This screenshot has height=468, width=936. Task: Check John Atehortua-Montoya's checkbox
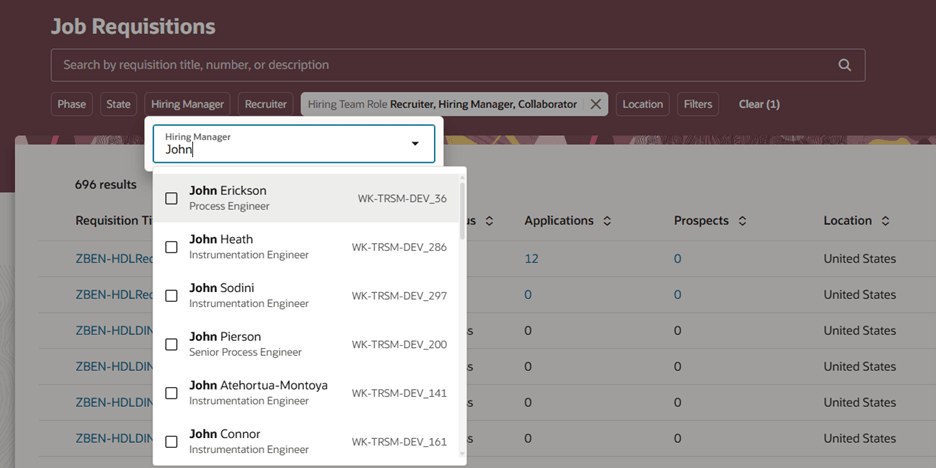[x=171, y=393]
